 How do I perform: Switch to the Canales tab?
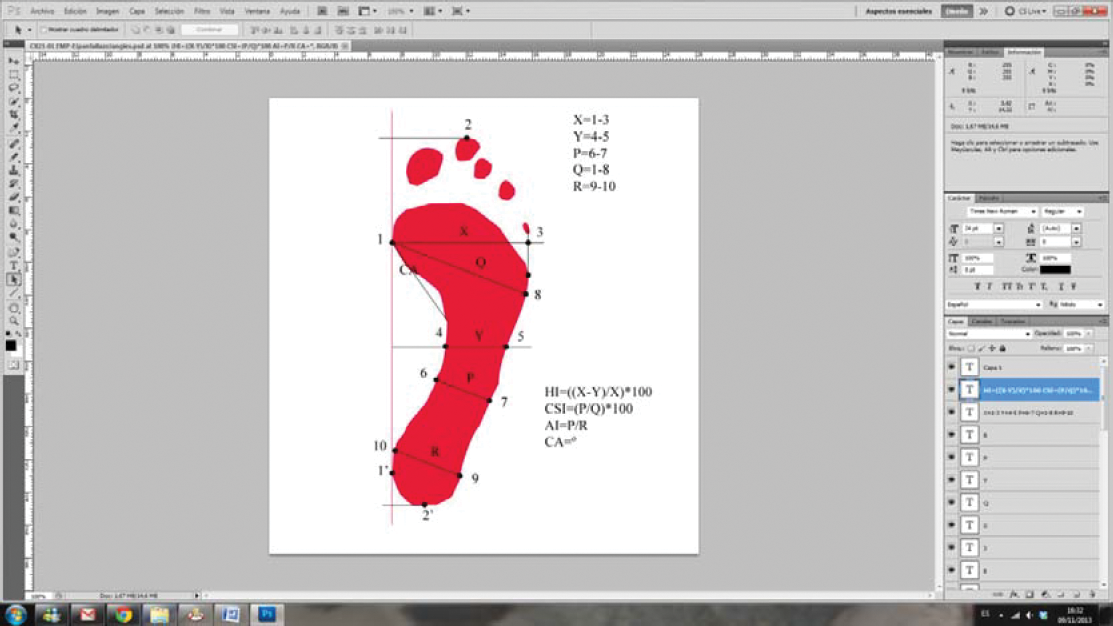coord(982,322)
